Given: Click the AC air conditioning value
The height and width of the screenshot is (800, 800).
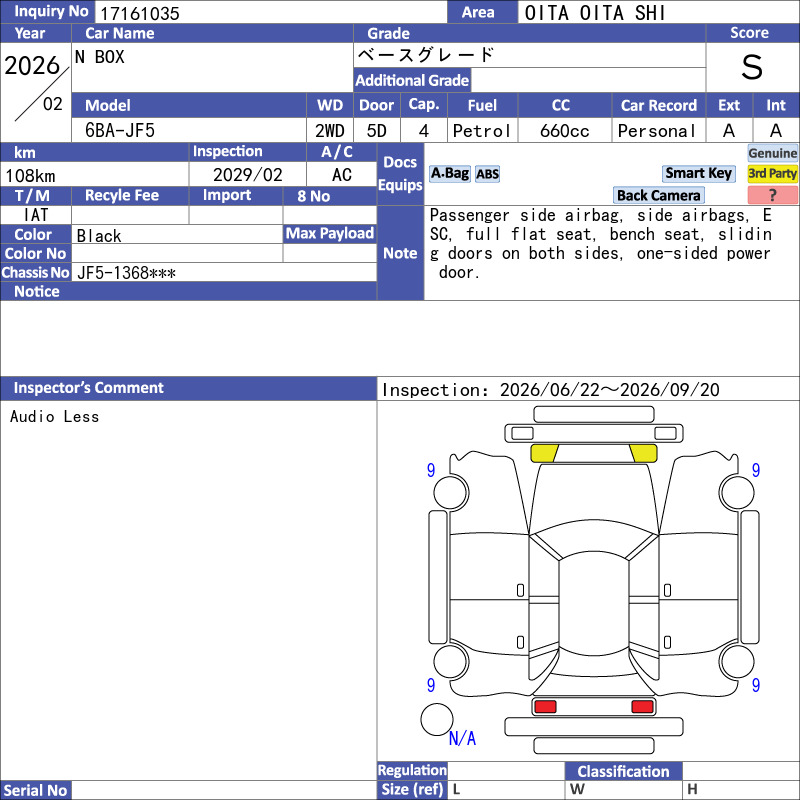Looking at the screenshot, I should tap(342, 175).
